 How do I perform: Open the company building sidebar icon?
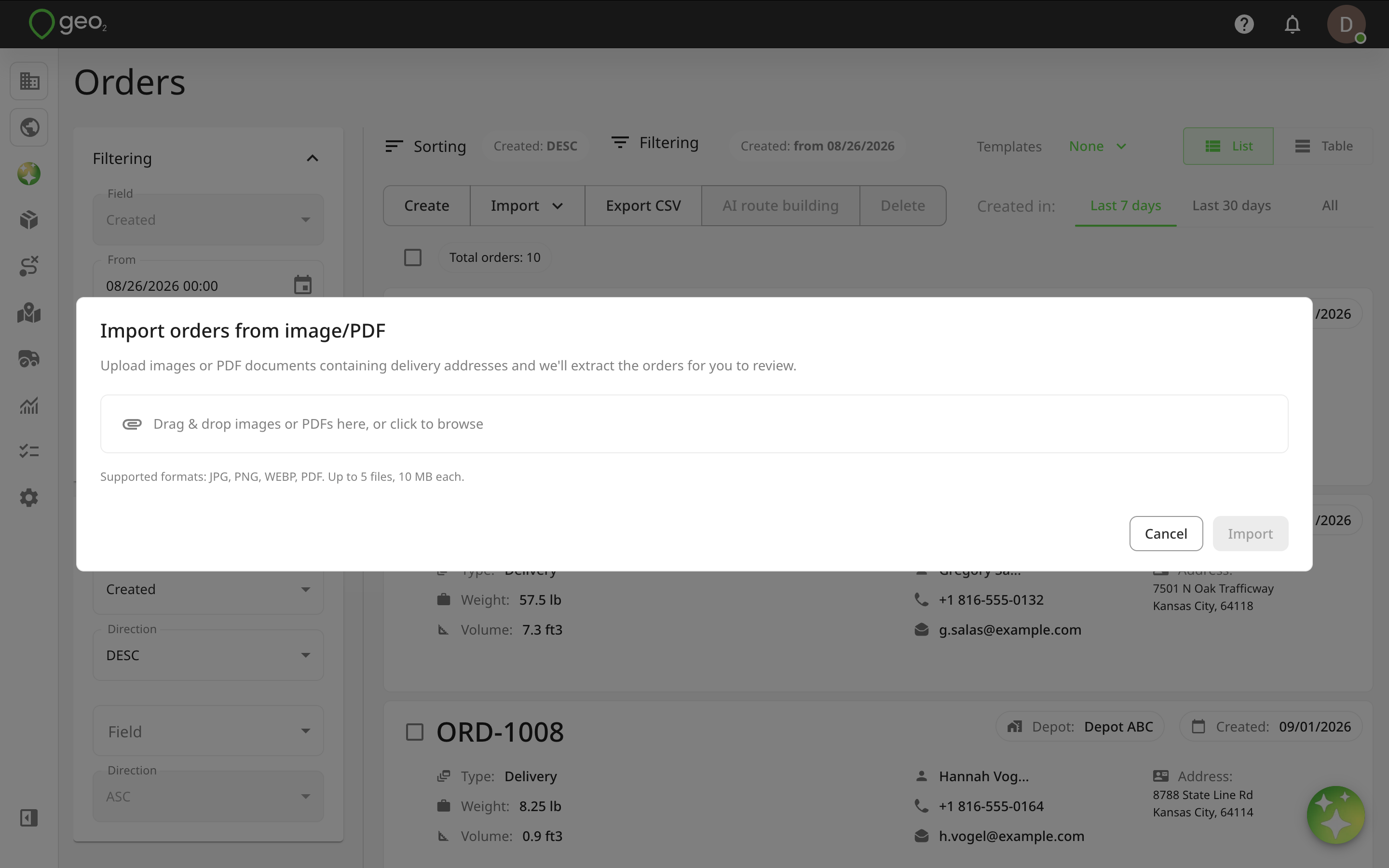[29, 81]
